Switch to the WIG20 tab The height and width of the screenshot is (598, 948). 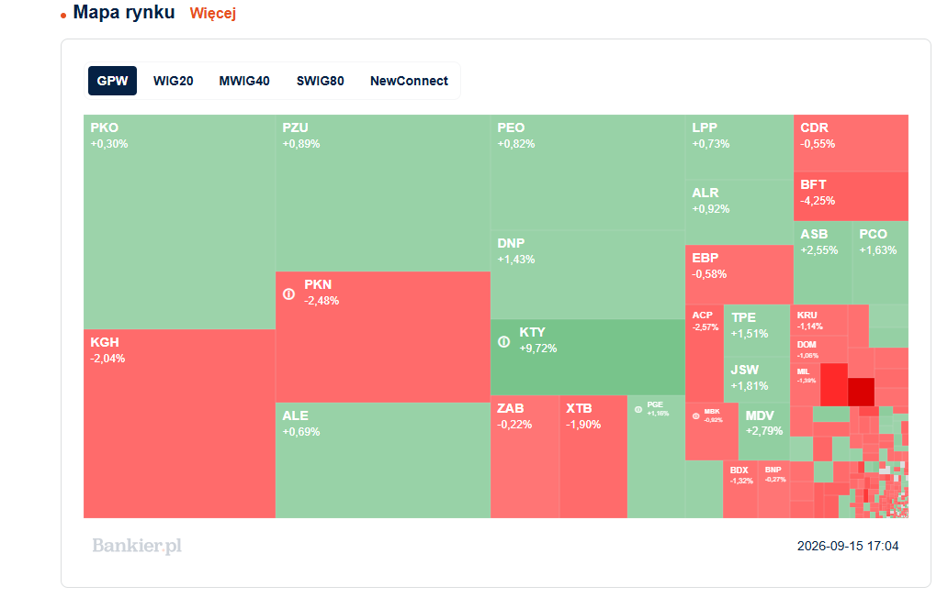coord(174,81)
